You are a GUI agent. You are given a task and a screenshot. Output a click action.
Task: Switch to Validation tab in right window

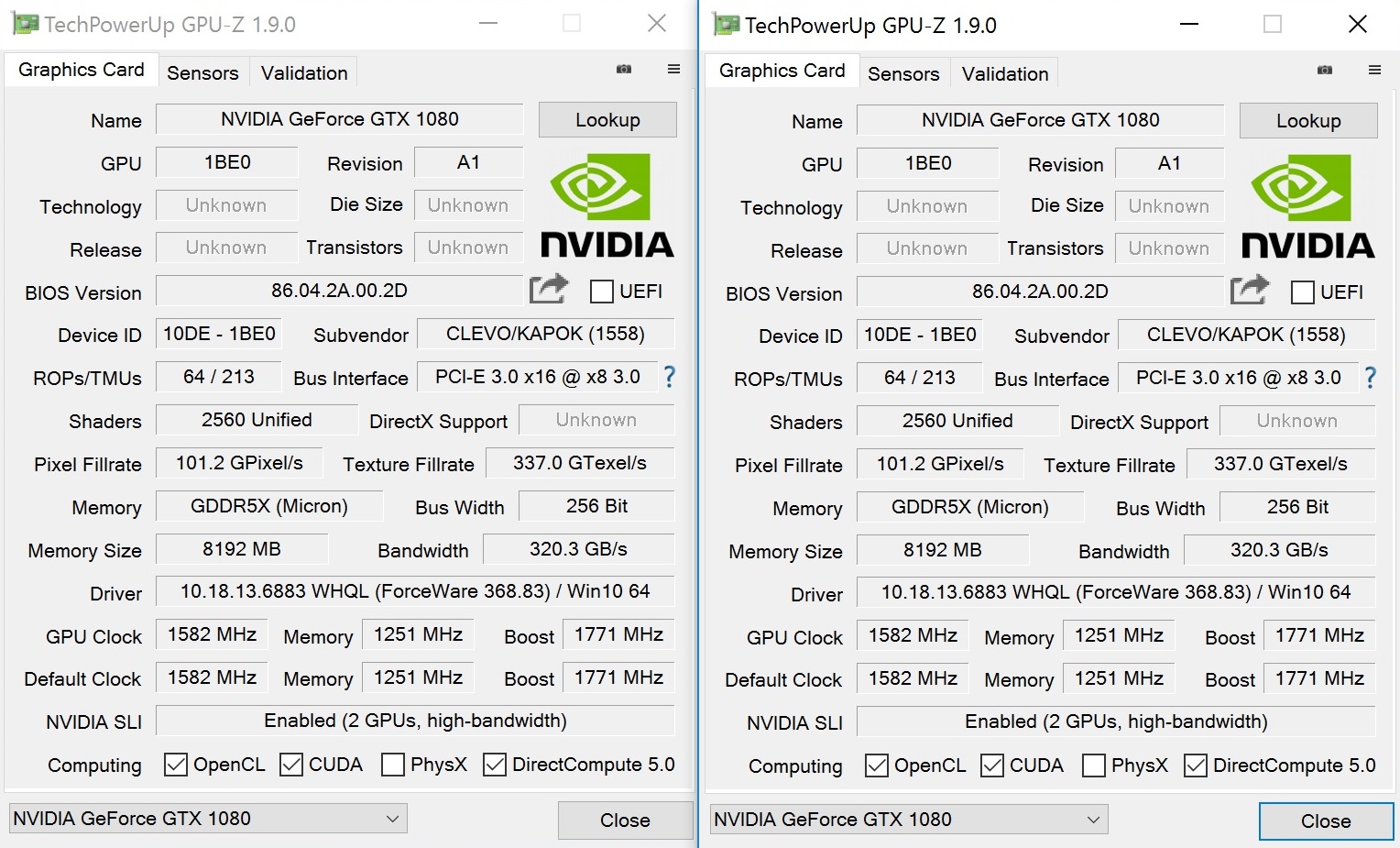tap(1005, 74)
